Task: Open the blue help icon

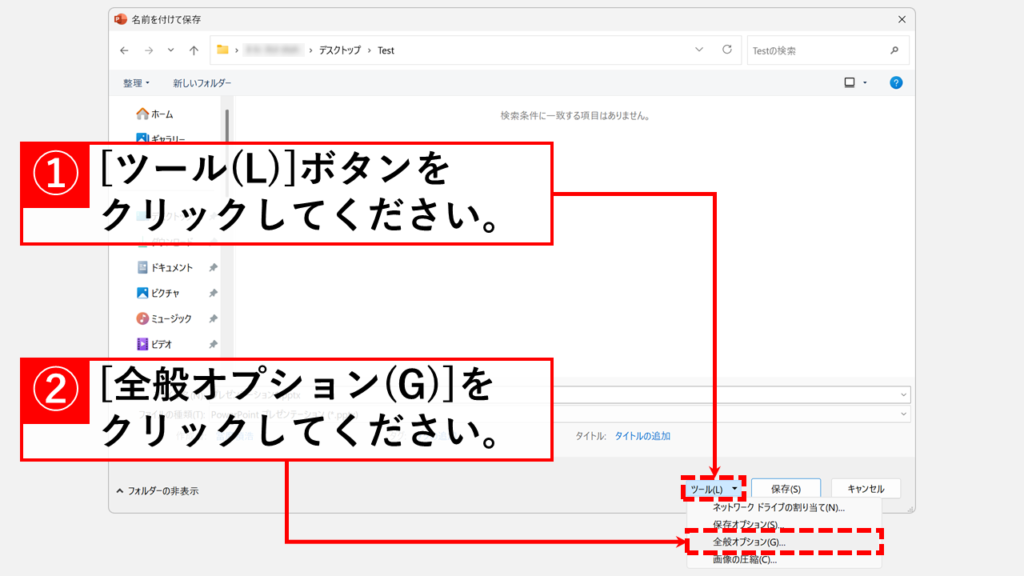Action: [x=896, y=82]
